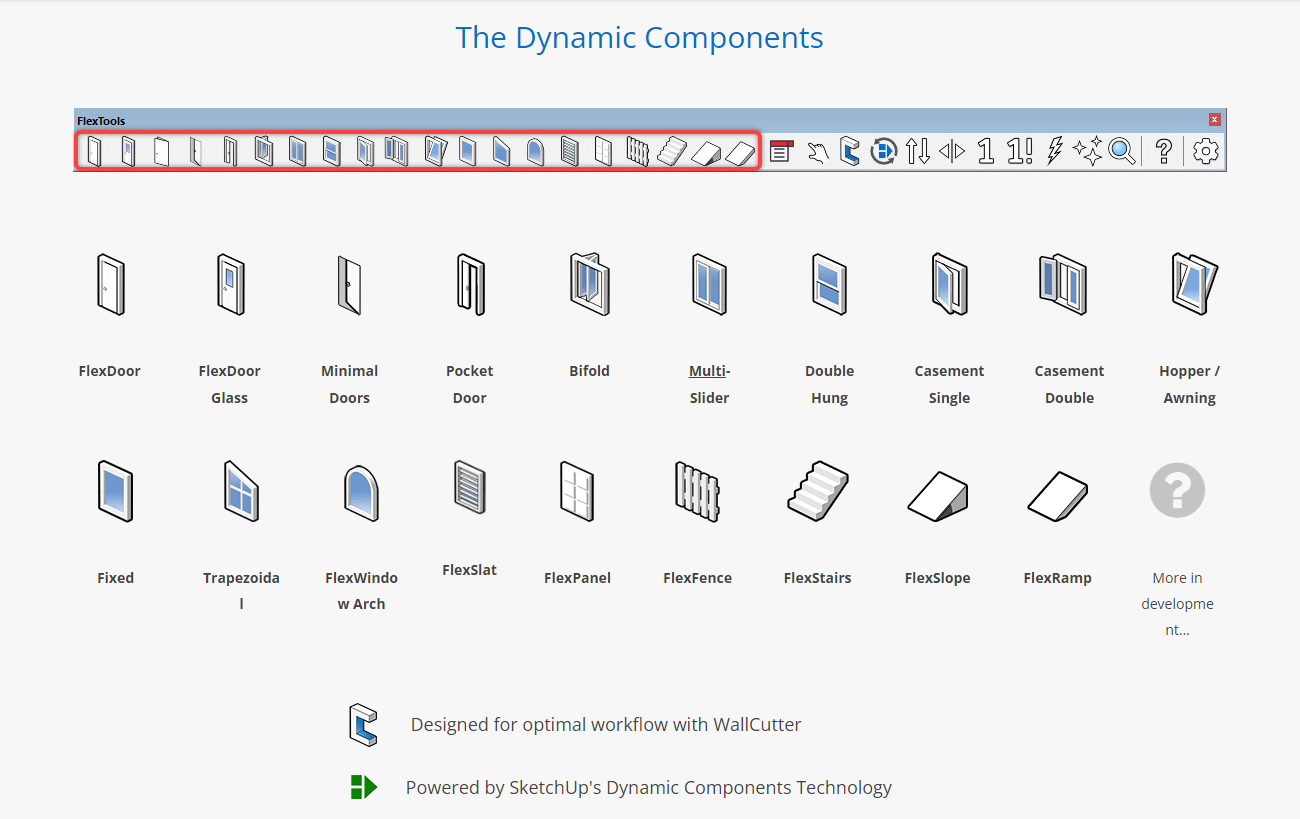Click the gray question mark circle icon
The width and height of the screenshot is (1300, 819).
[1177, 490]
